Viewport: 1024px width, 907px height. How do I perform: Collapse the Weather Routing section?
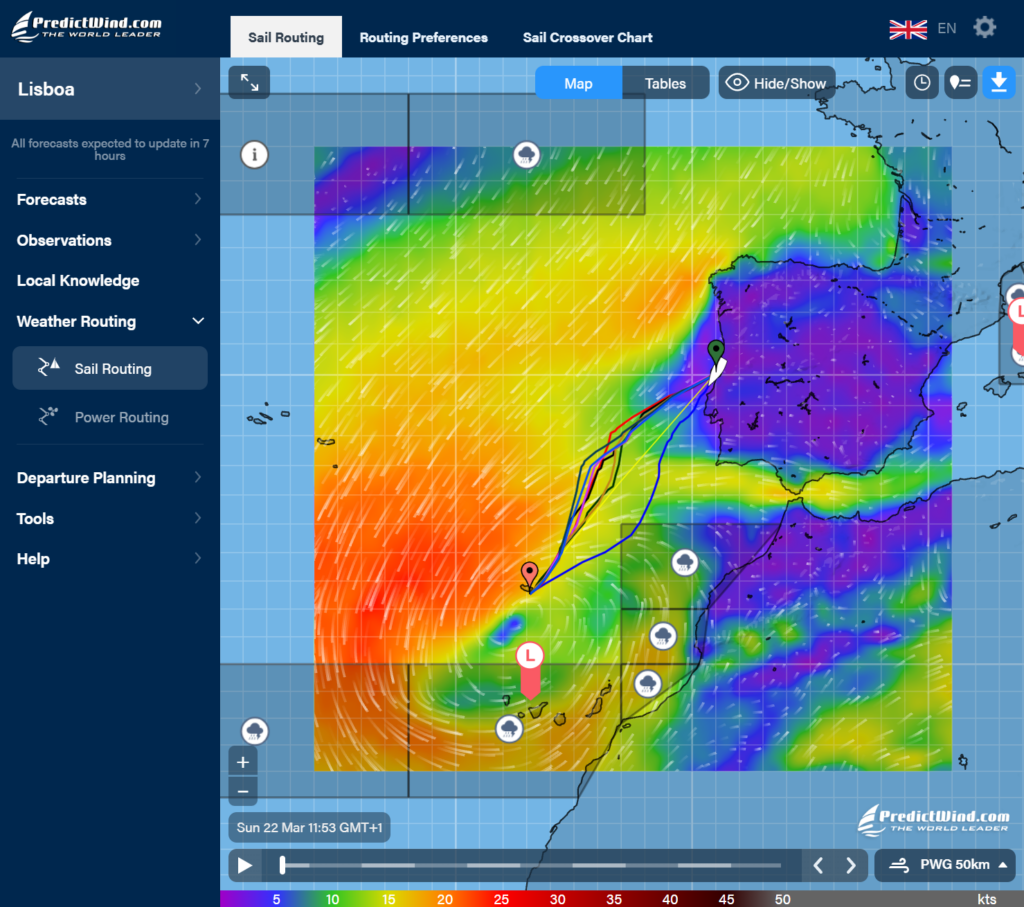[198, 321]
